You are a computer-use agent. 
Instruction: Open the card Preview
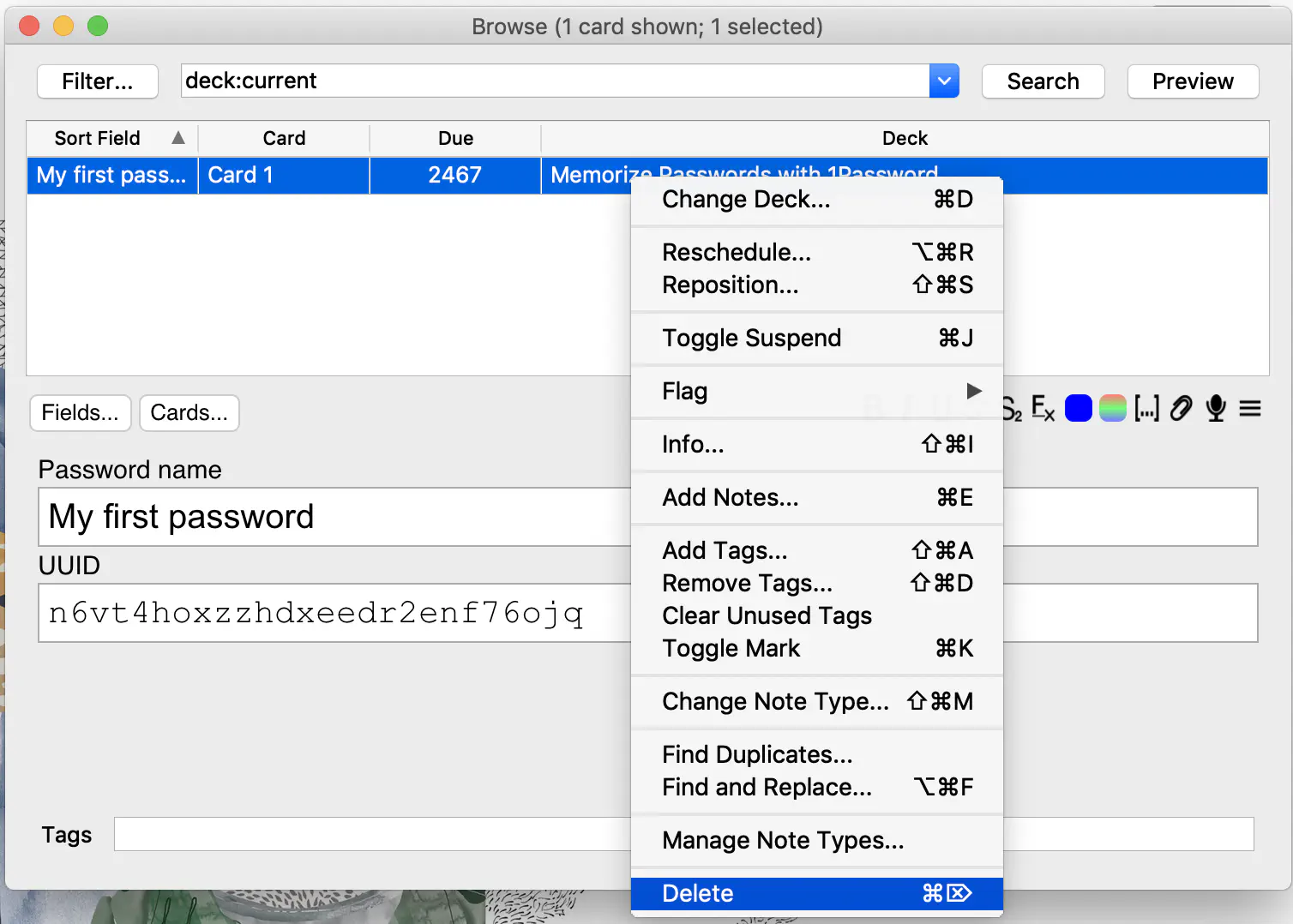pos(1193,81)
